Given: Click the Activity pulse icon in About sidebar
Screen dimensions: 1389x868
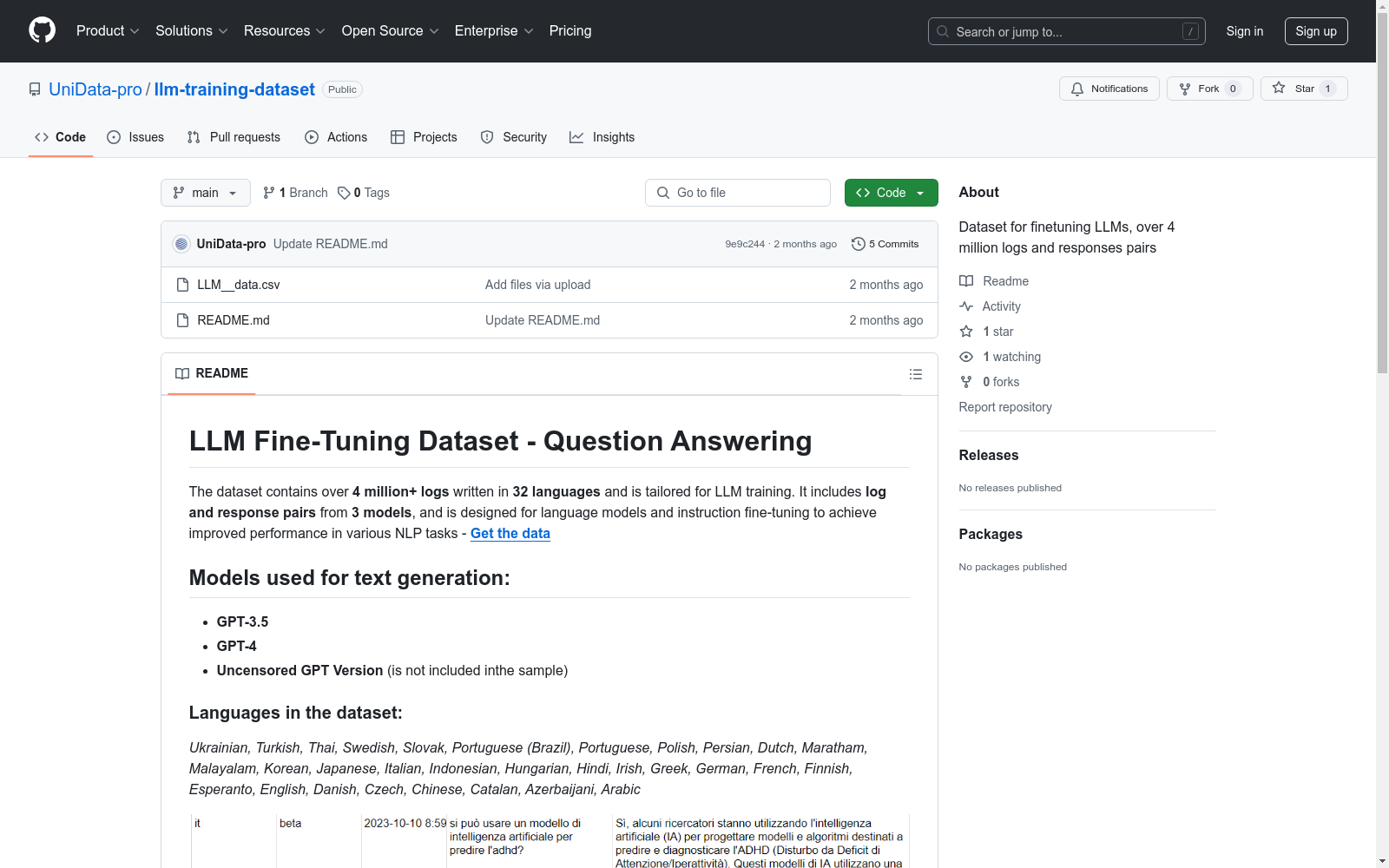Looking at the screenshot, I should click(966, 306).
